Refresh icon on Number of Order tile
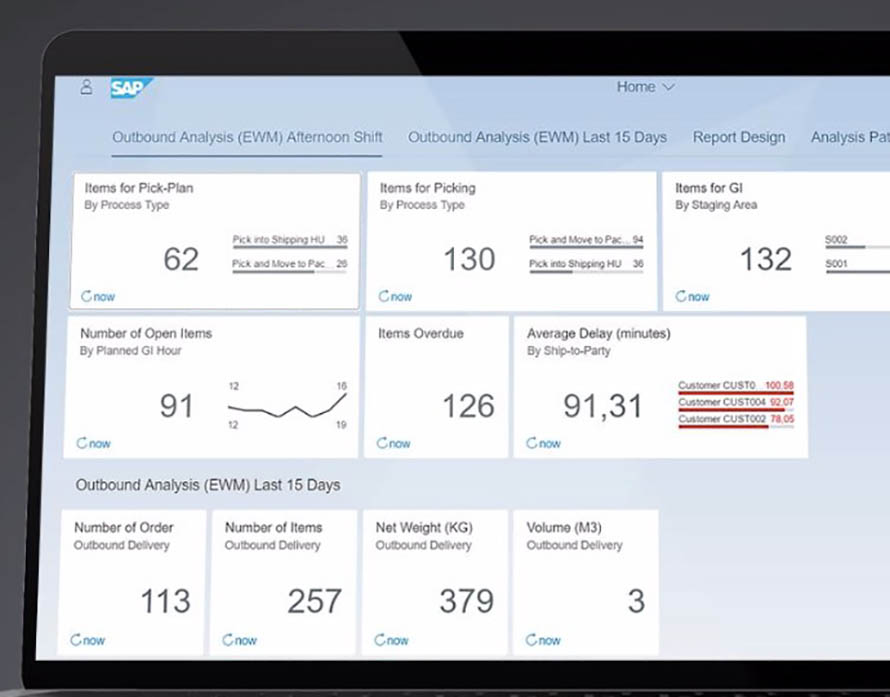Screen dimensions: 890x697 [75, 640]
